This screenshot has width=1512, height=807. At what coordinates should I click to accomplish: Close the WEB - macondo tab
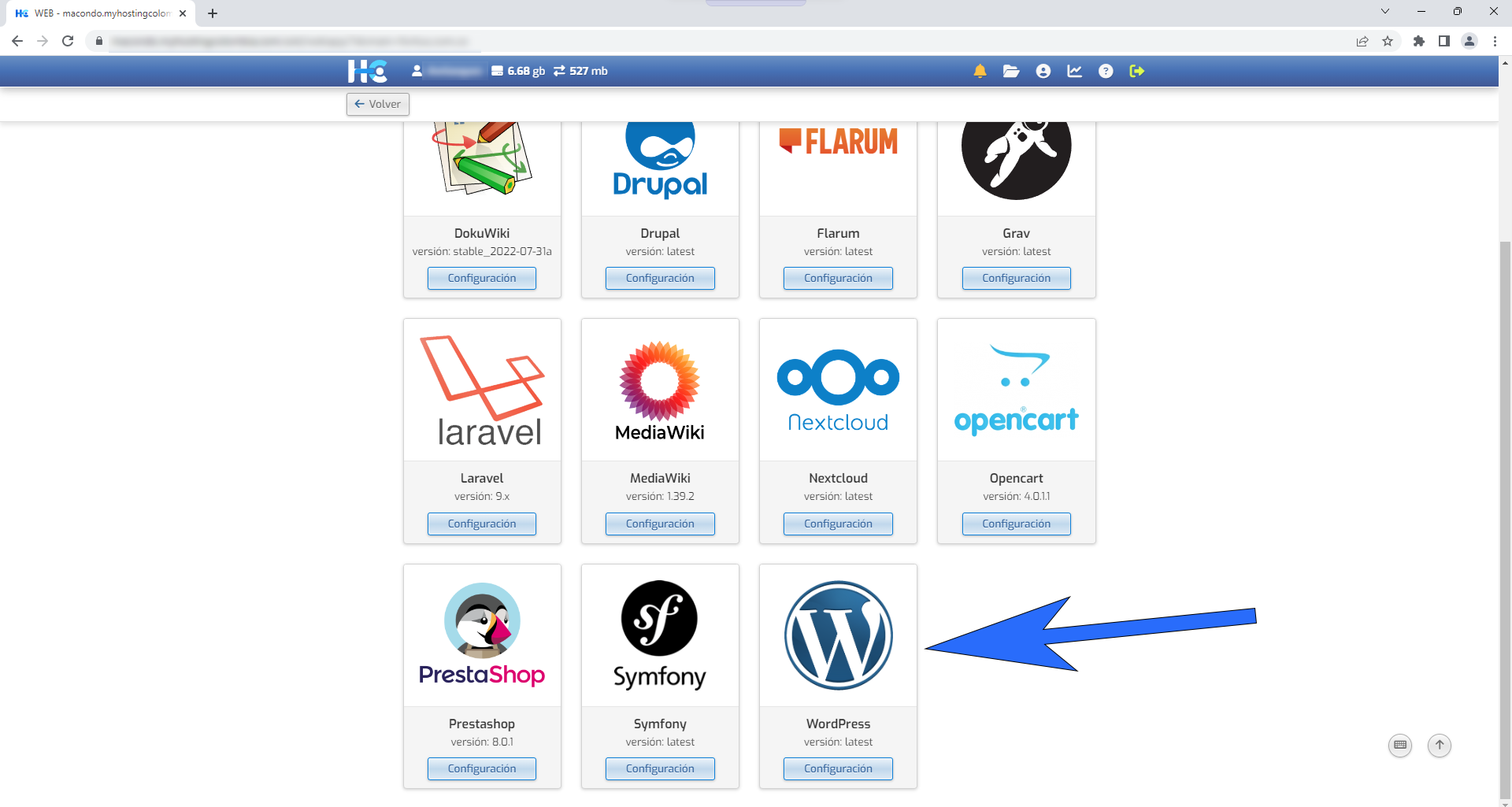coord(183,13)
